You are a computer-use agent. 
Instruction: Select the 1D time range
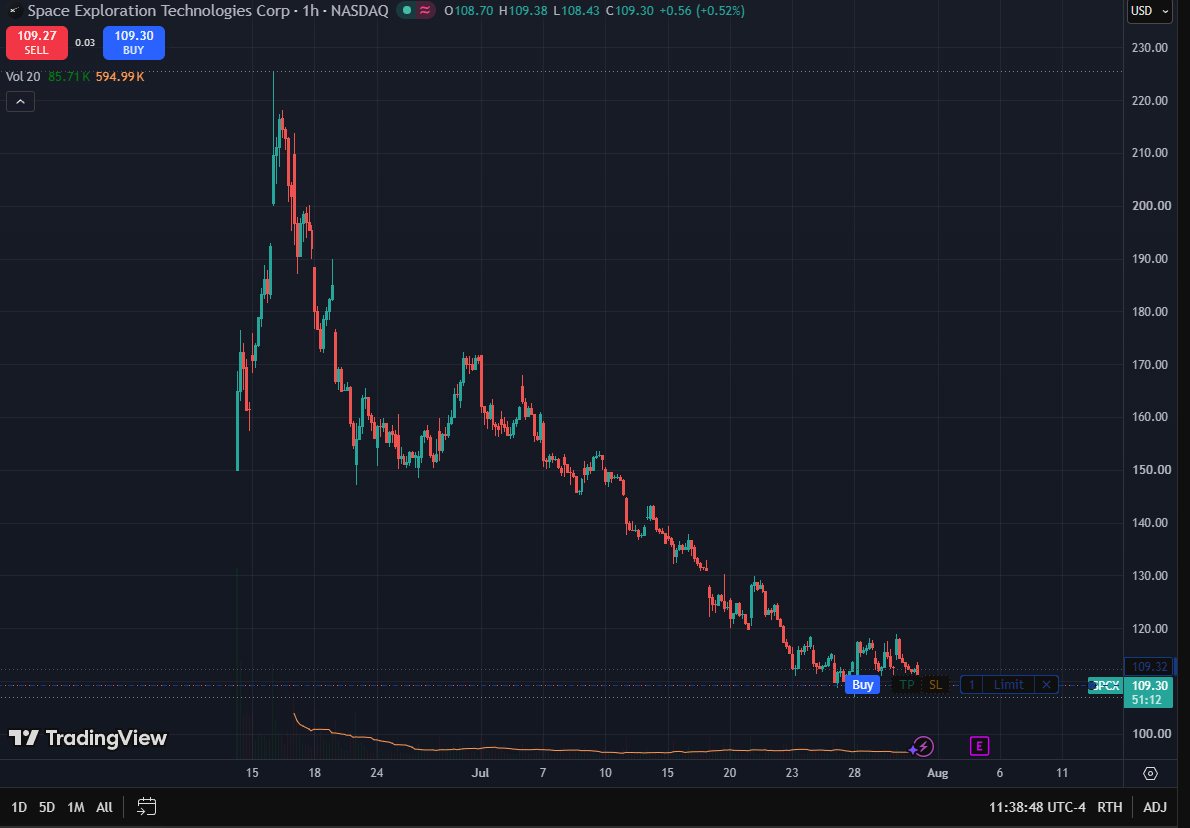point(19,807)
